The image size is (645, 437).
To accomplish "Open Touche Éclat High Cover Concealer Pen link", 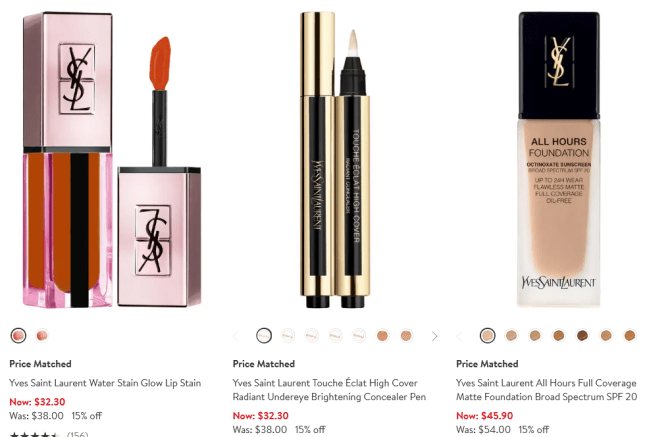I will (329, 390).
